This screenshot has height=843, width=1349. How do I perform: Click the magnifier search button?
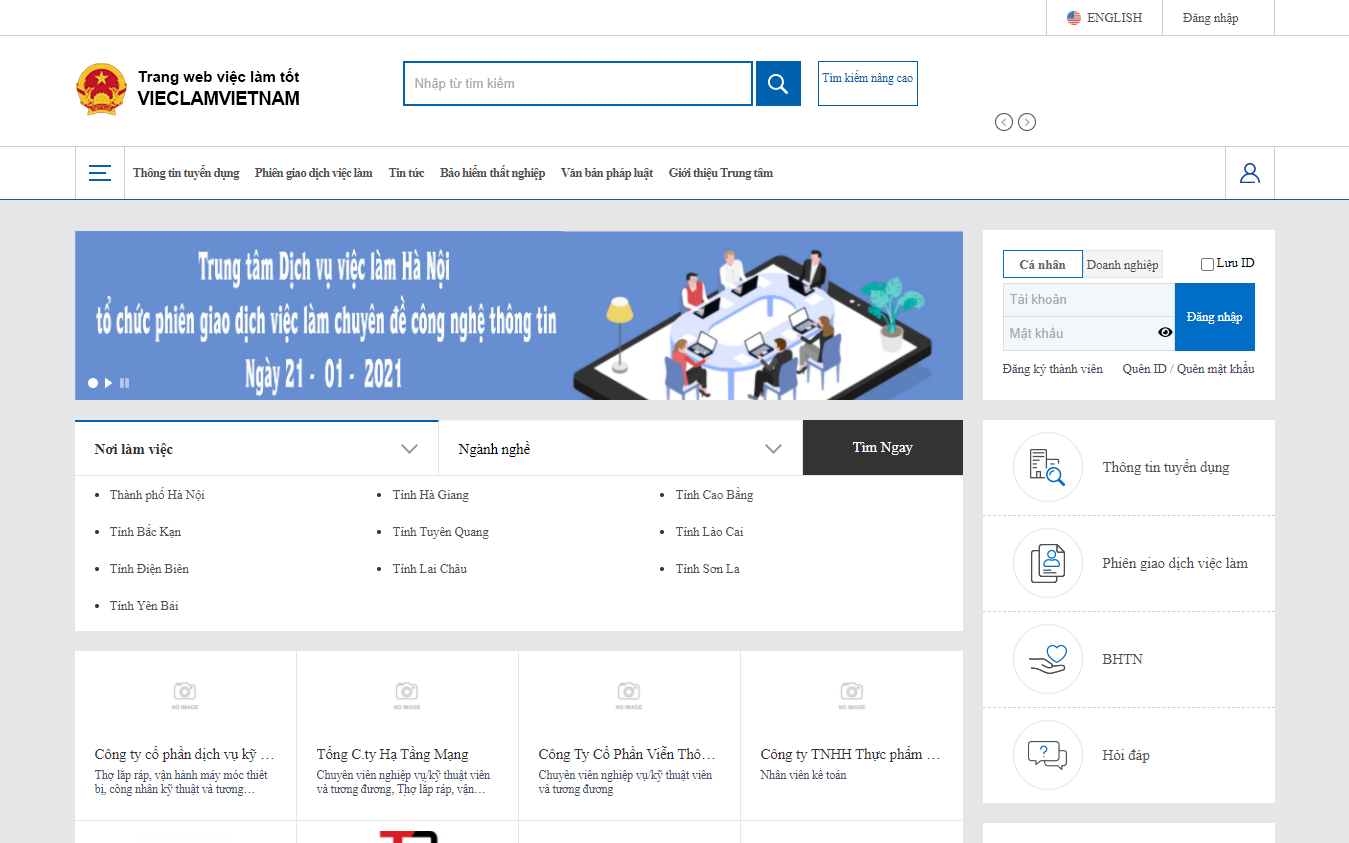click(778, 83)
